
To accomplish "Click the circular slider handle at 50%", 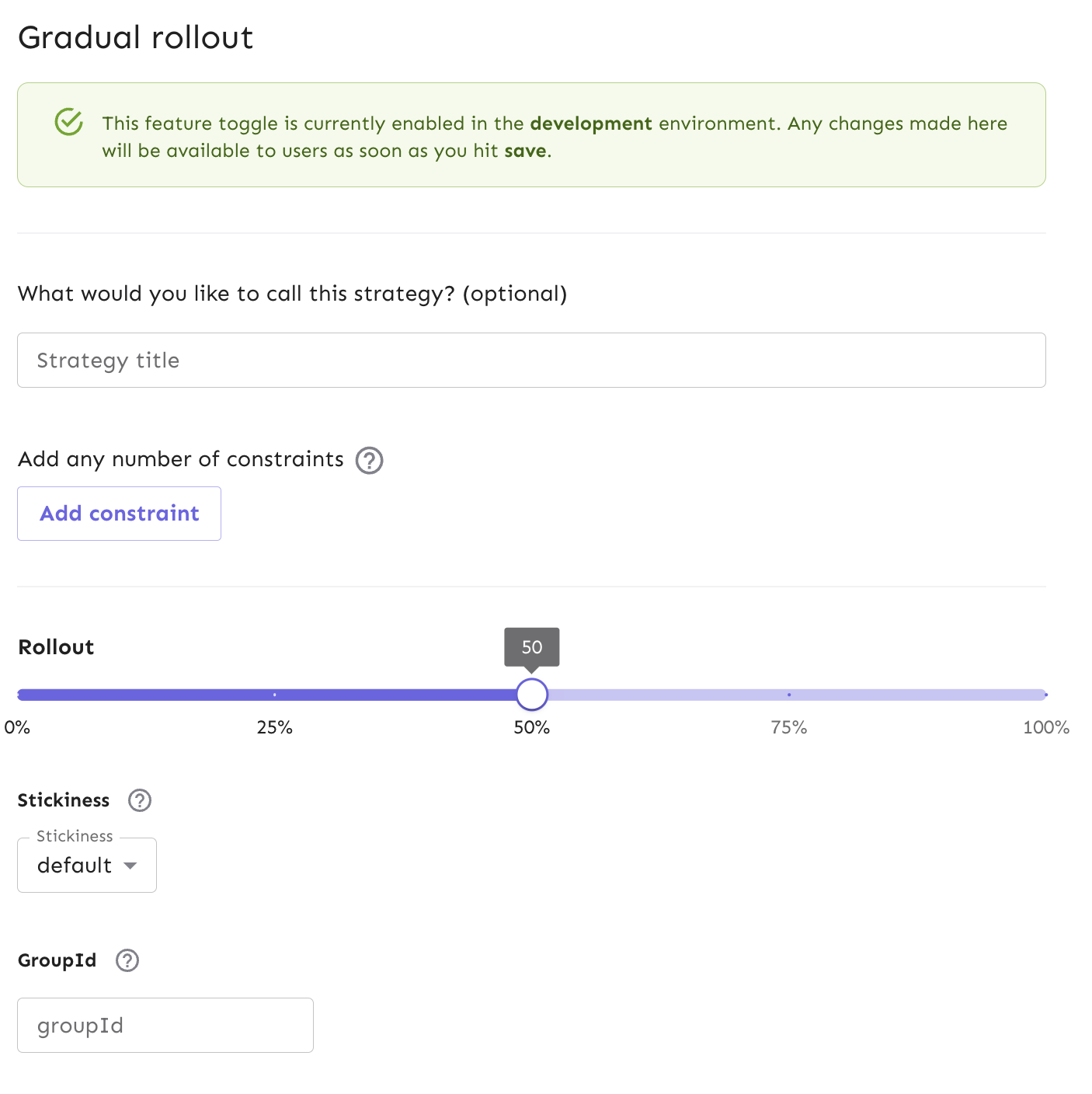I will coord(532,694).
